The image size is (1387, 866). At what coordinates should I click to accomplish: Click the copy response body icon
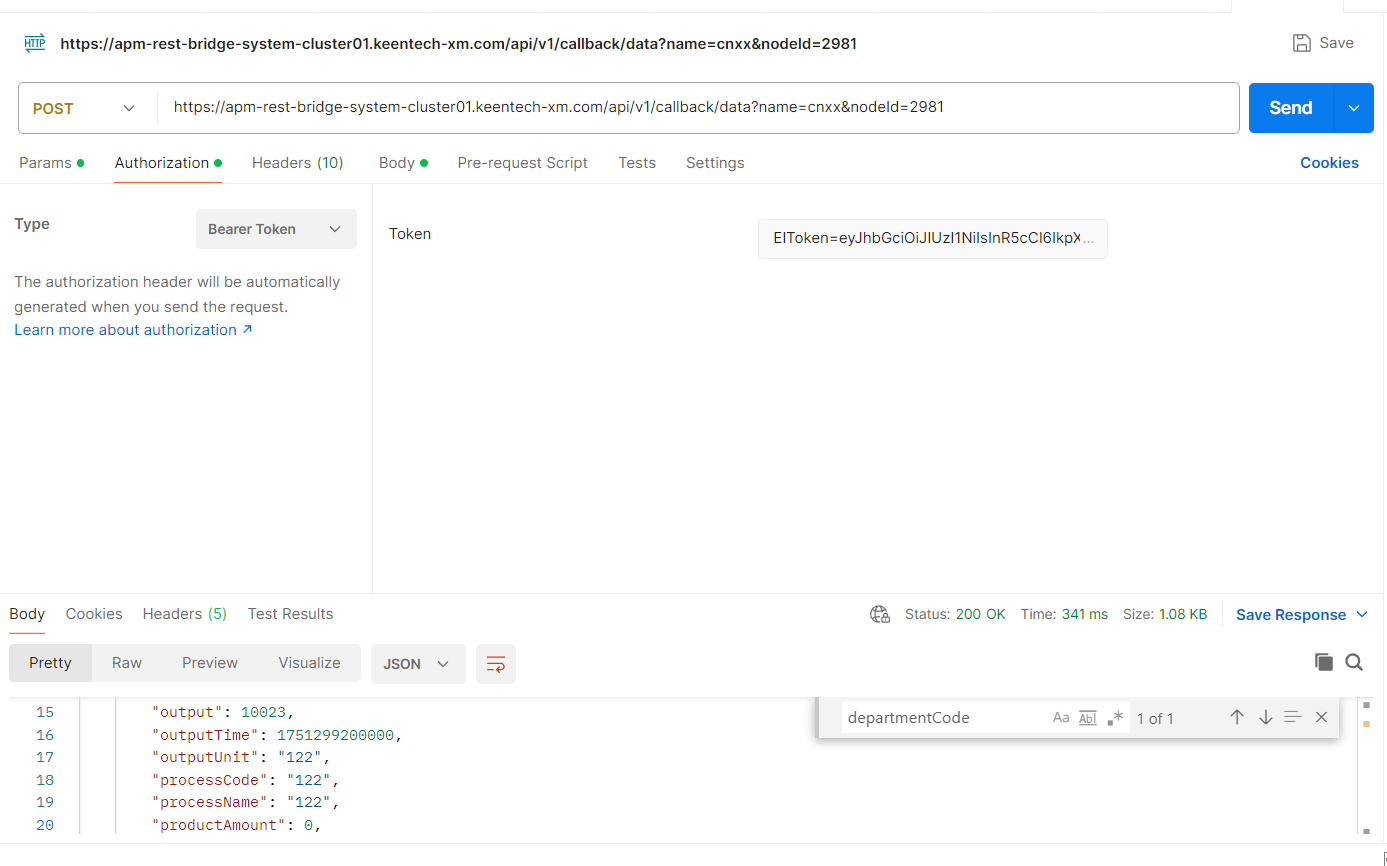(1323, 662)
